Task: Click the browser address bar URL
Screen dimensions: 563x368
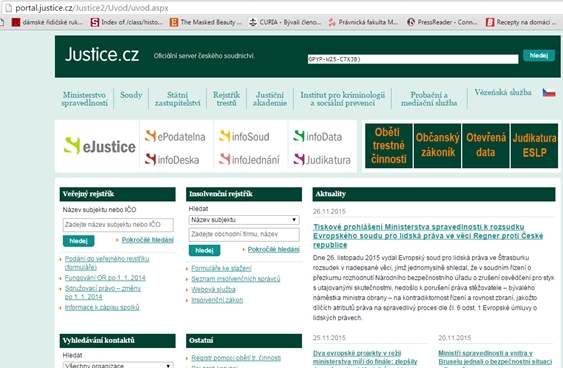Action: pyautogui.click(x=92, y=8)
